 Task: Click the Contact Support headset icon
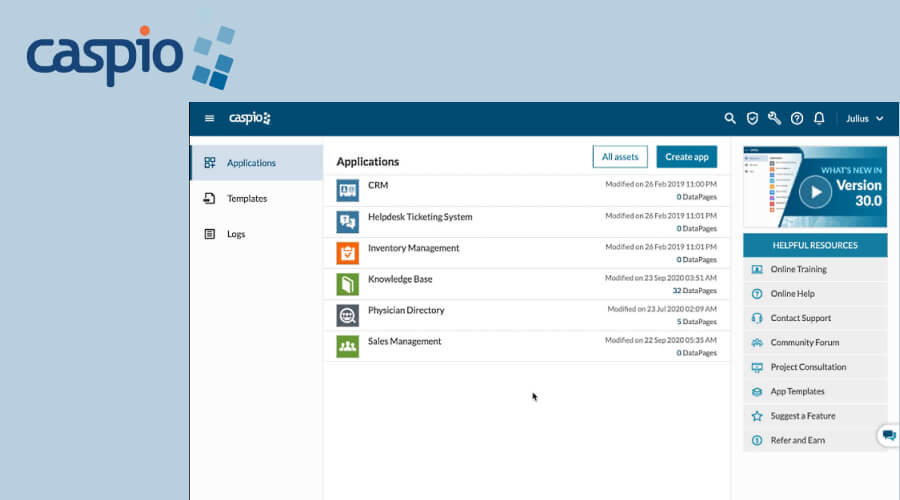coord(757,318)
